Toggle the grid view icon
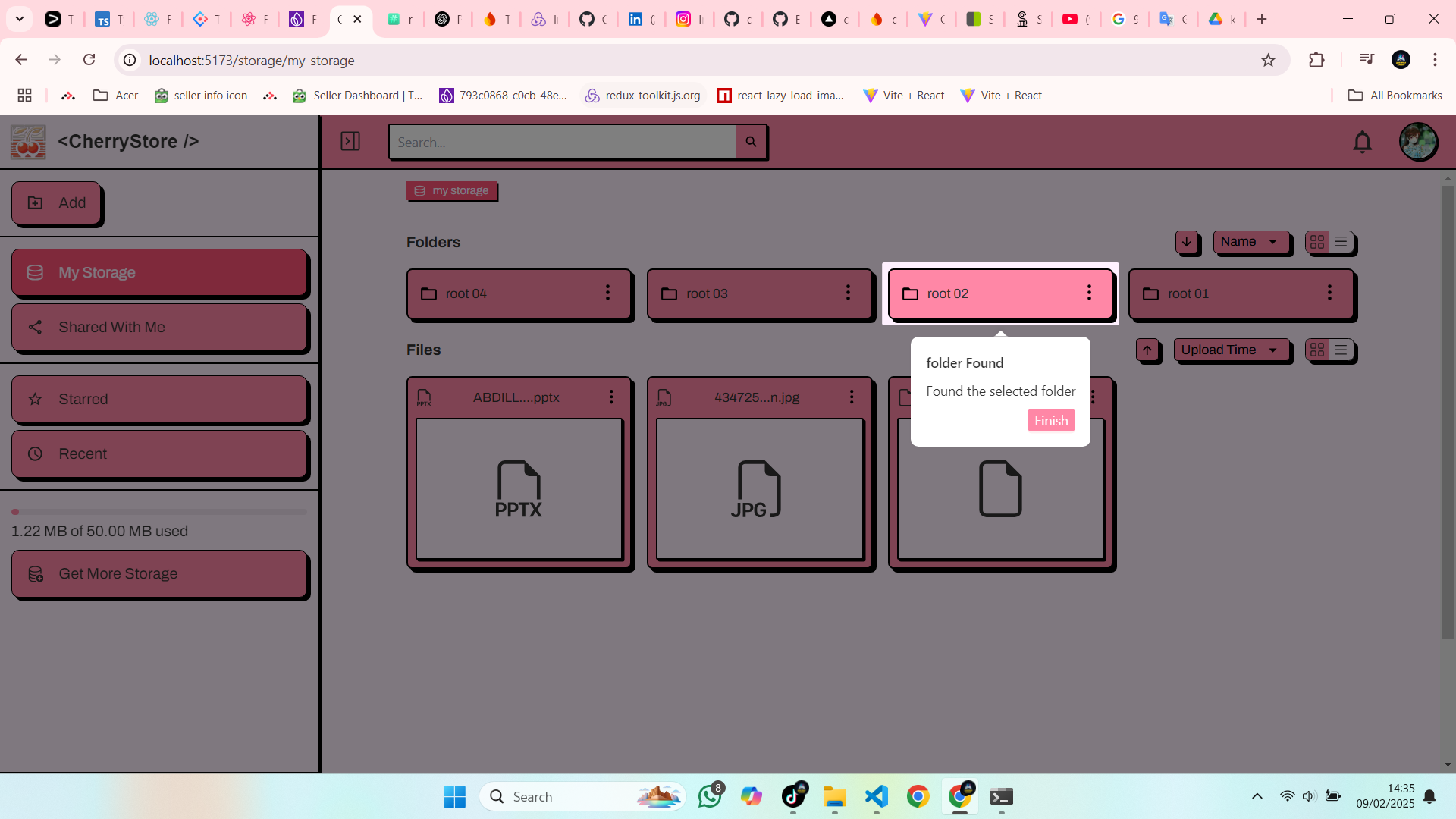 tap(1317, 241)
